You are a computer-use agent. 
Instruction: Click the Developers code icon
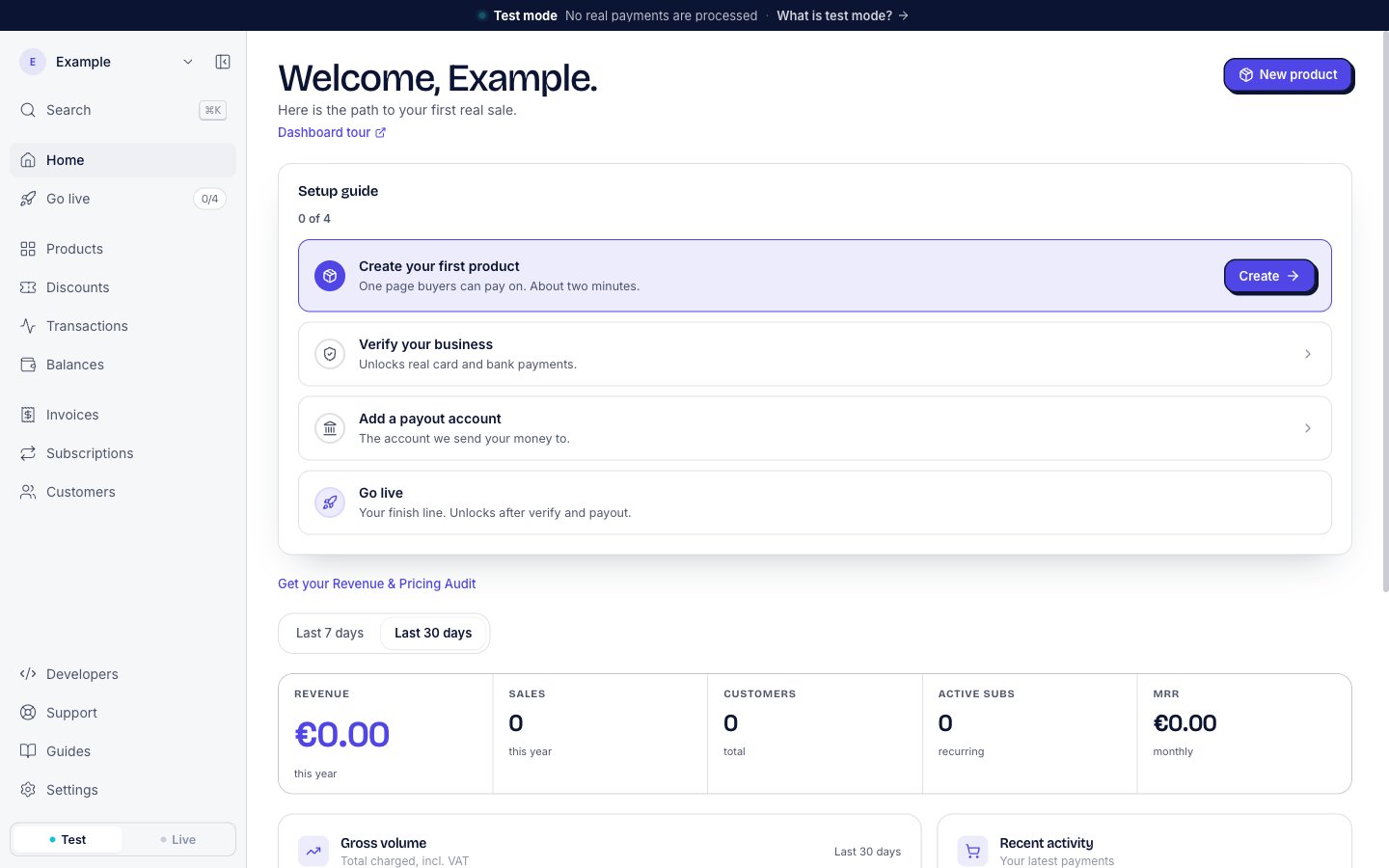28,674
